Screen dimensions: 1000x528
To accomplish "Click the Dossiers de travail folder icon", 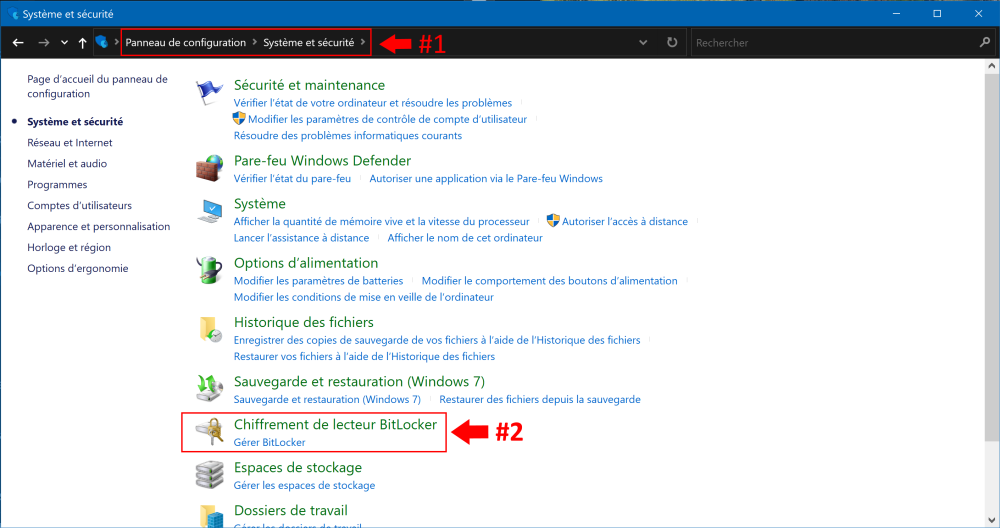I will click(211, 516).
